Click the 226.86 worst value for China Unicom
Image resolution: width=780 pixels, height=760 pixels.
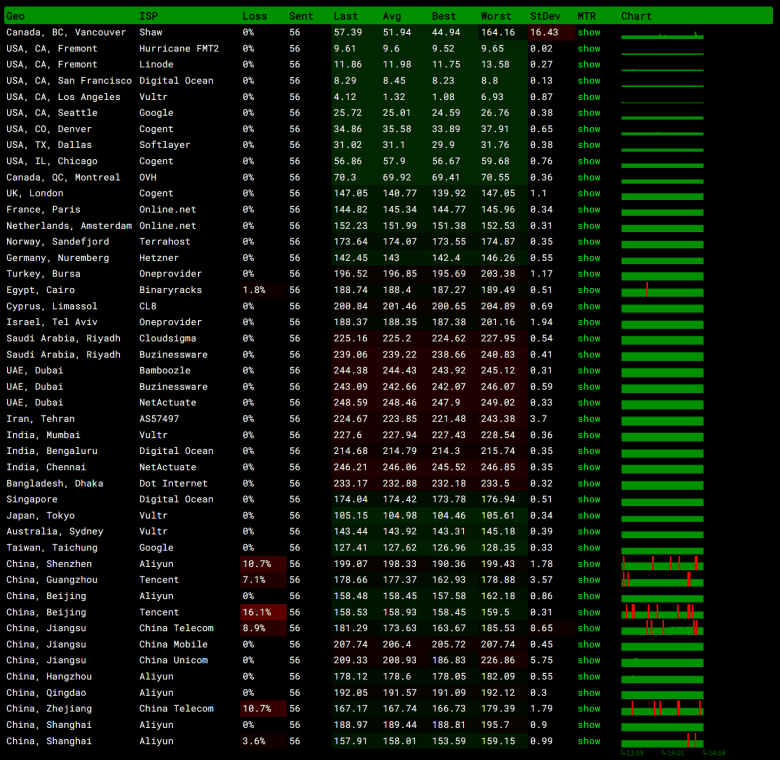[497, 661]
